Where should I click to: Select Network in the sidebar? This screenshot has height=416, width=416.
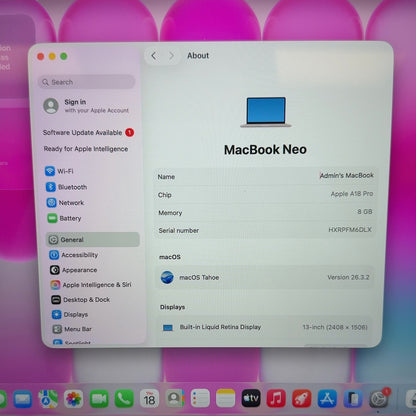pos(65,203)
